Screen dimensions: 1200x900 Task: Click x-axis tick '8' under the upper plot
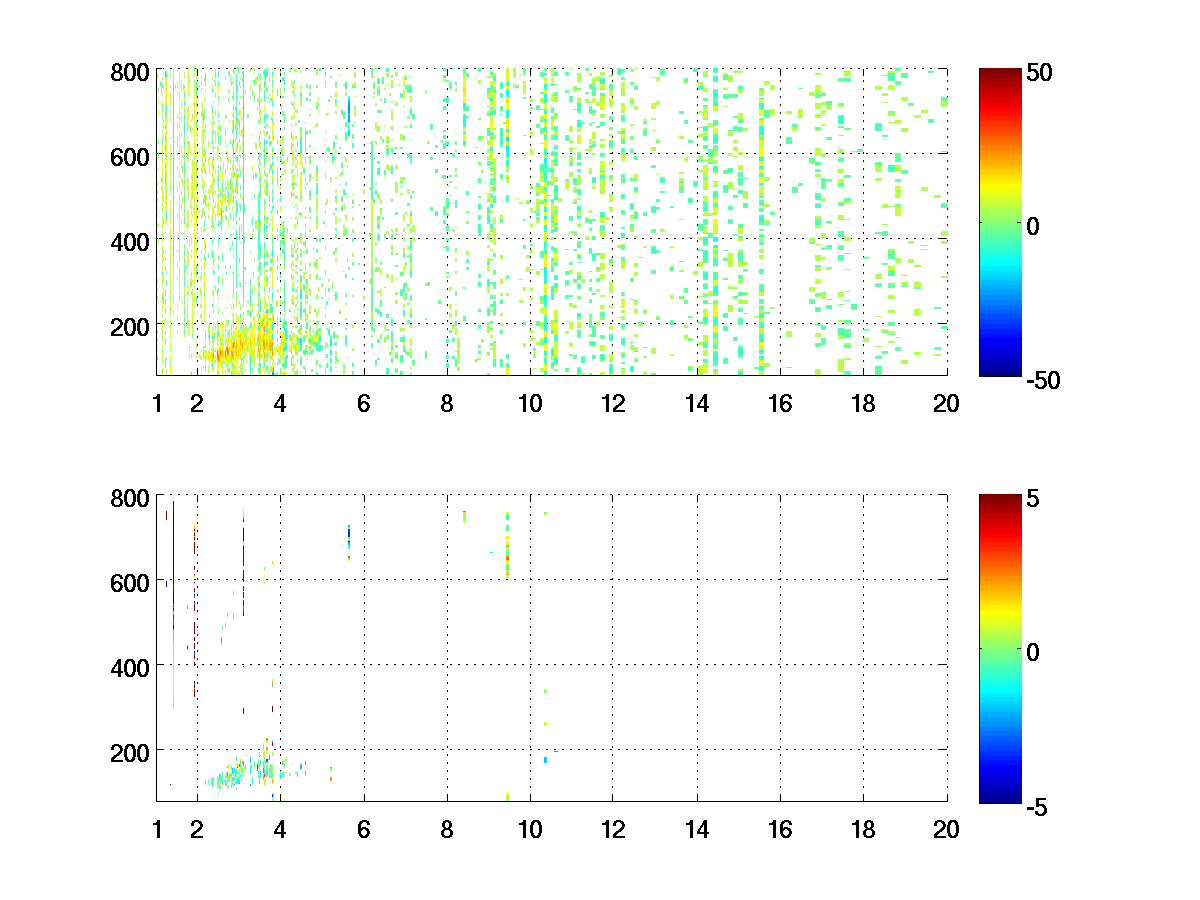pos(447,403)
